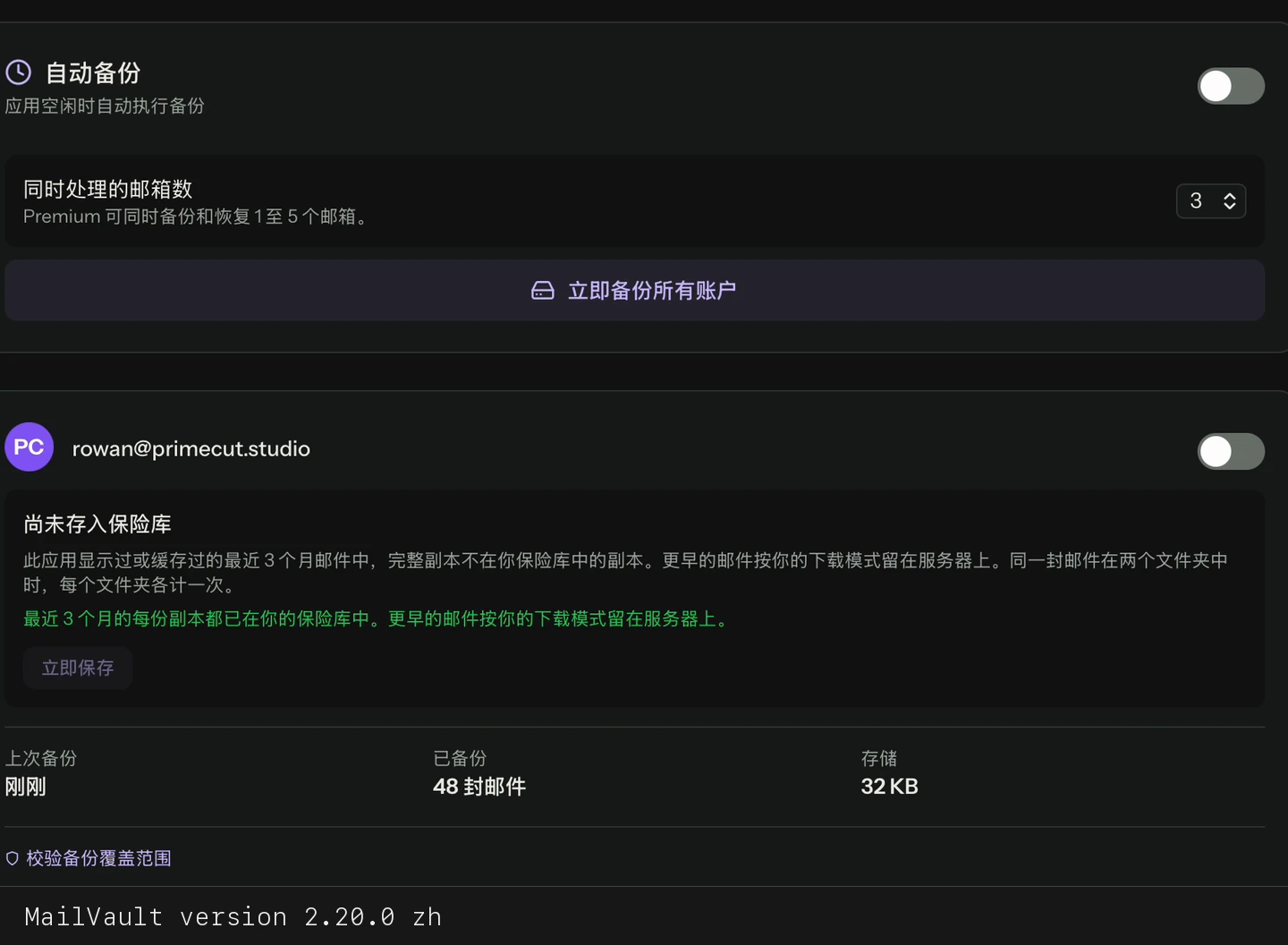Open the concurrent mailbox count stepper

(x=1211, y=200)
